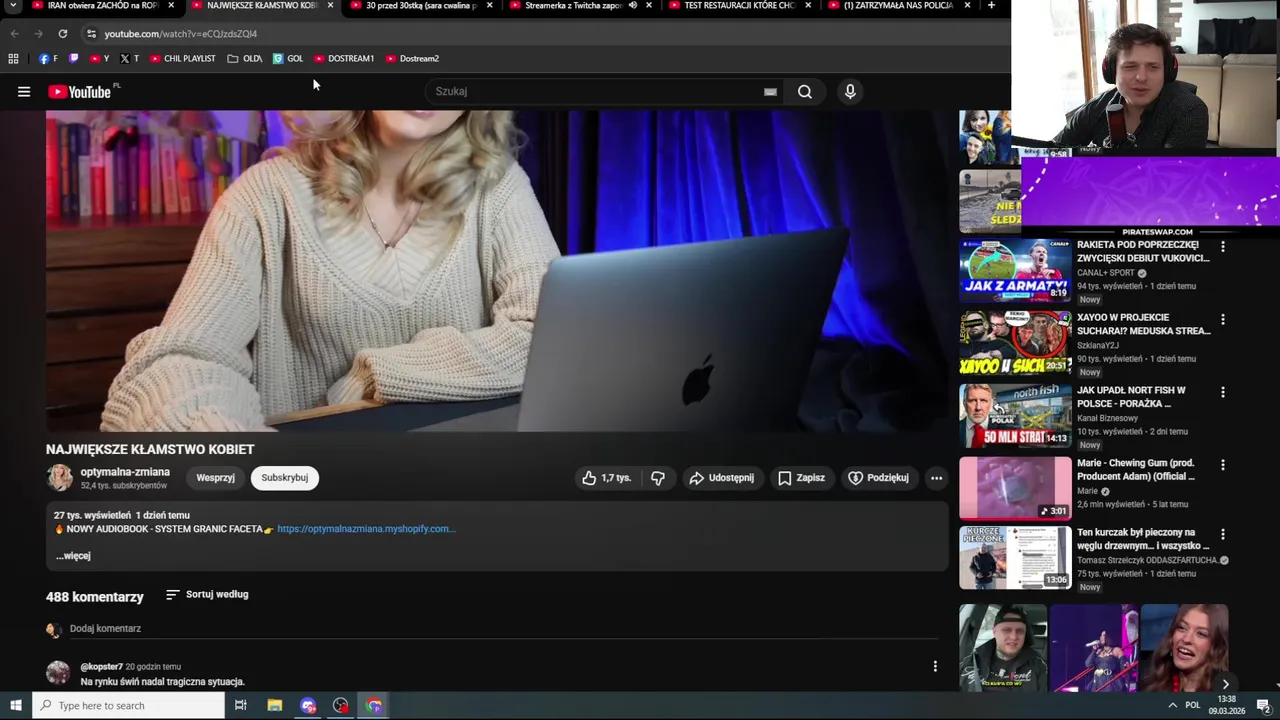Open options menu for kopster7 comment
The width and height of the screenshot is (1280, 720).
point(935,666)
